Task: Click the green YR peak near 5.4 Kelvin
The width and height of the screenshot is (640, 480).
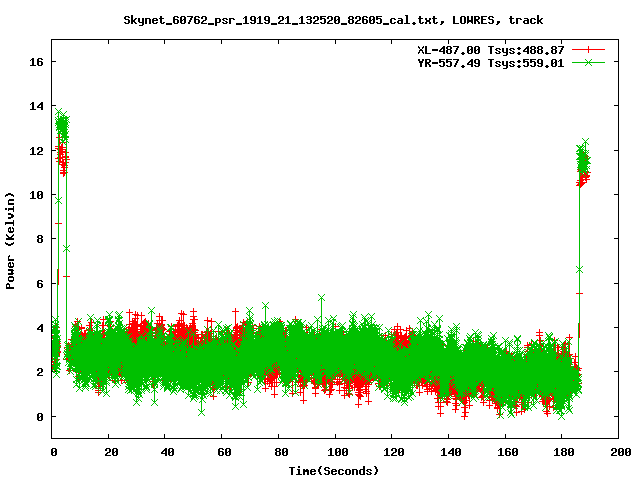Action: tap(321, 298)
